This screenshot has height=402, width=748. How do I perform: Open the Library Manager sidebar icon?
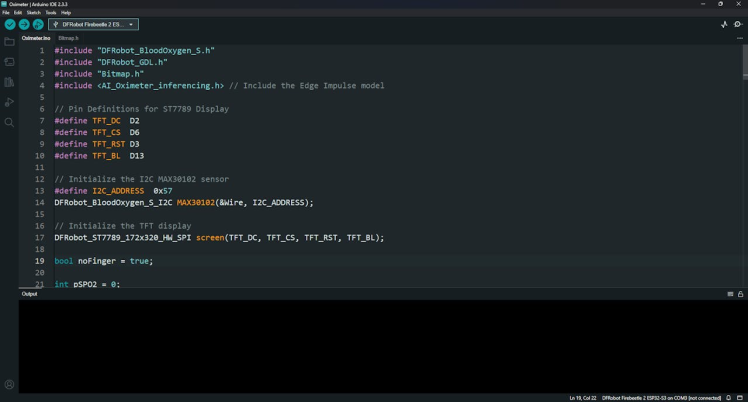coord(10,82)
